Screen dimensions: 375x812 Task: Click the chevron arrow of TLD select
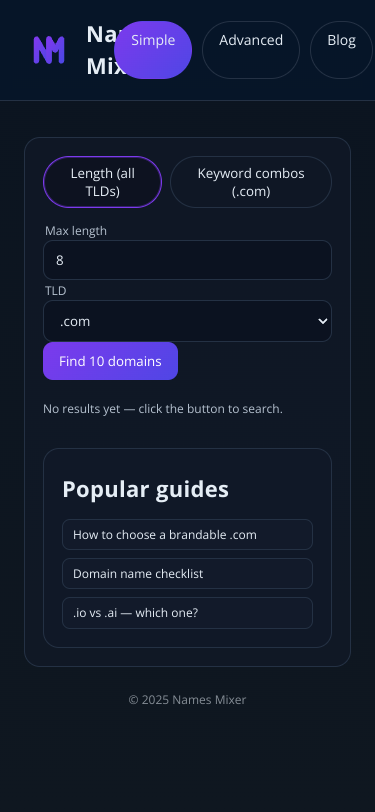coord(323,321)
